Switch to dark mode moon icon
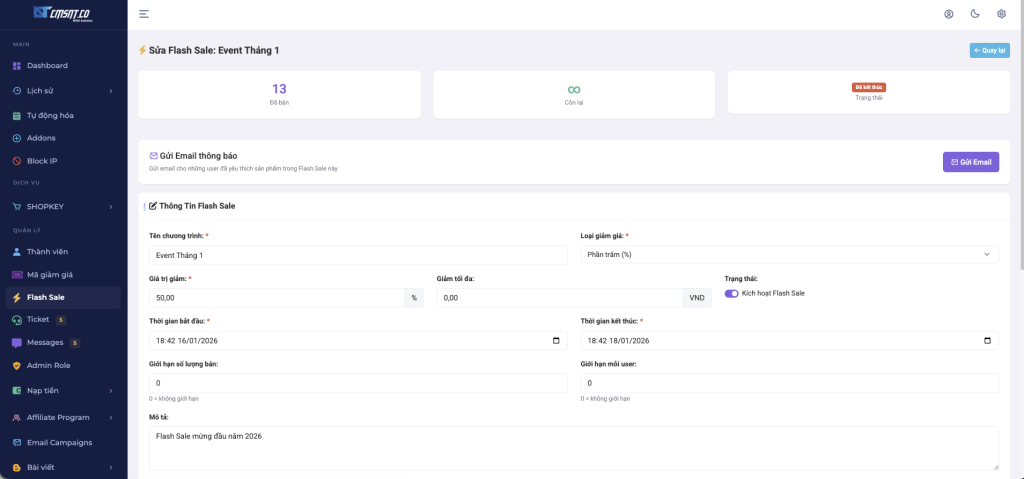 tap(975, 14)
